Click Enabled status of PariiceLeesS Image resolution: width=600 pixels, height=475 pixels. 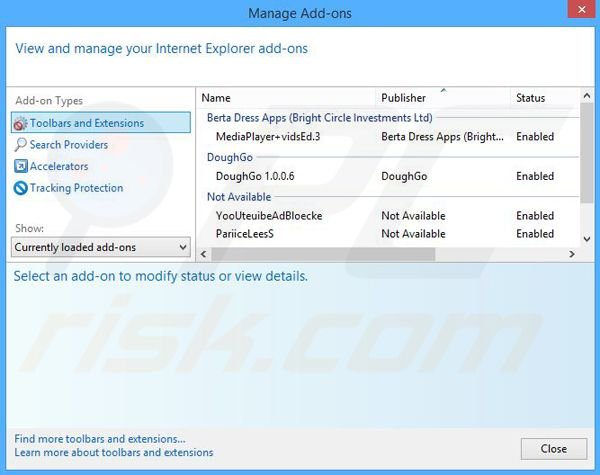[x=535, y=233]
